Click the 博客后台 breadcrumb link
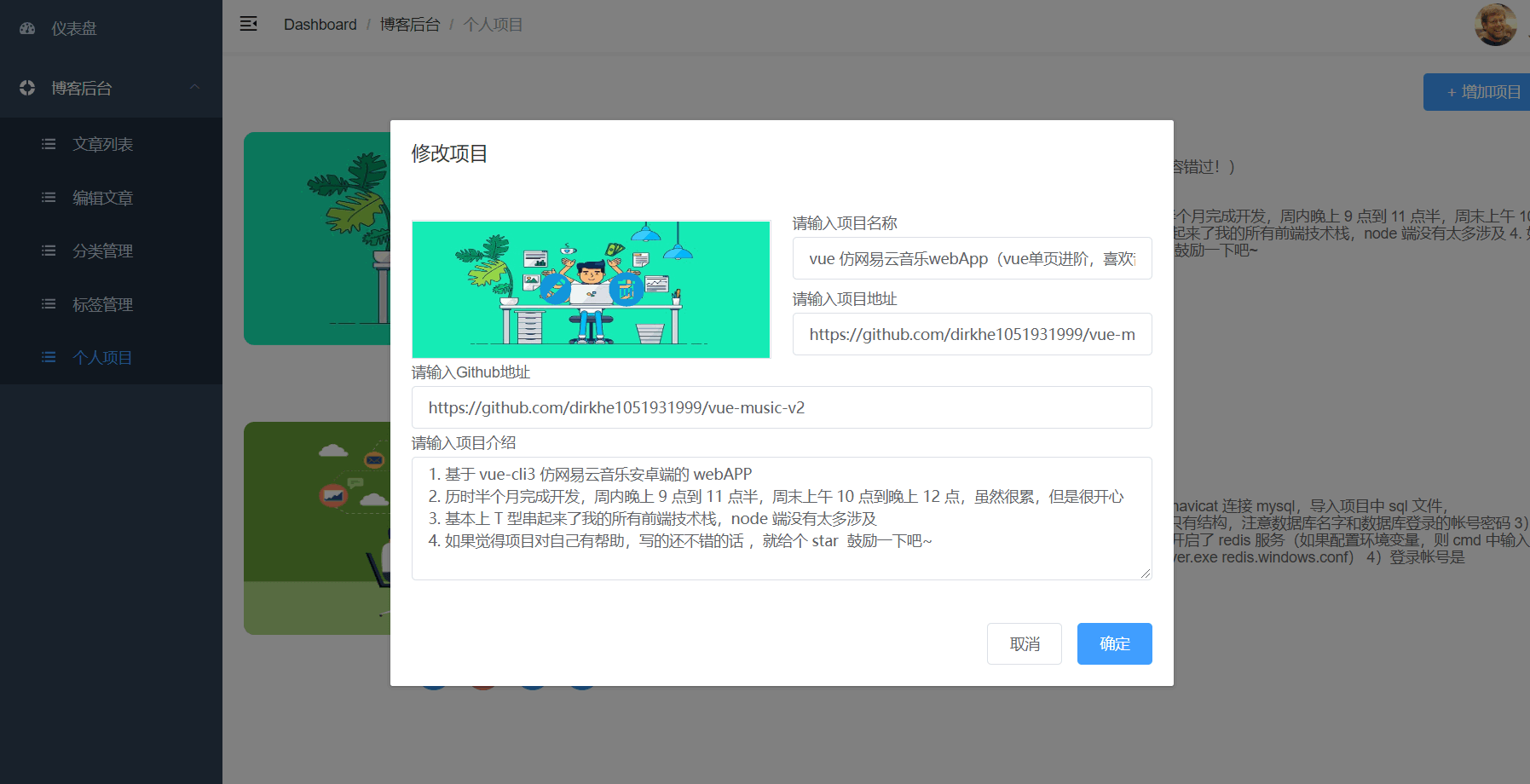This screenshot has width=1530, height=784. tap(410, 25)
